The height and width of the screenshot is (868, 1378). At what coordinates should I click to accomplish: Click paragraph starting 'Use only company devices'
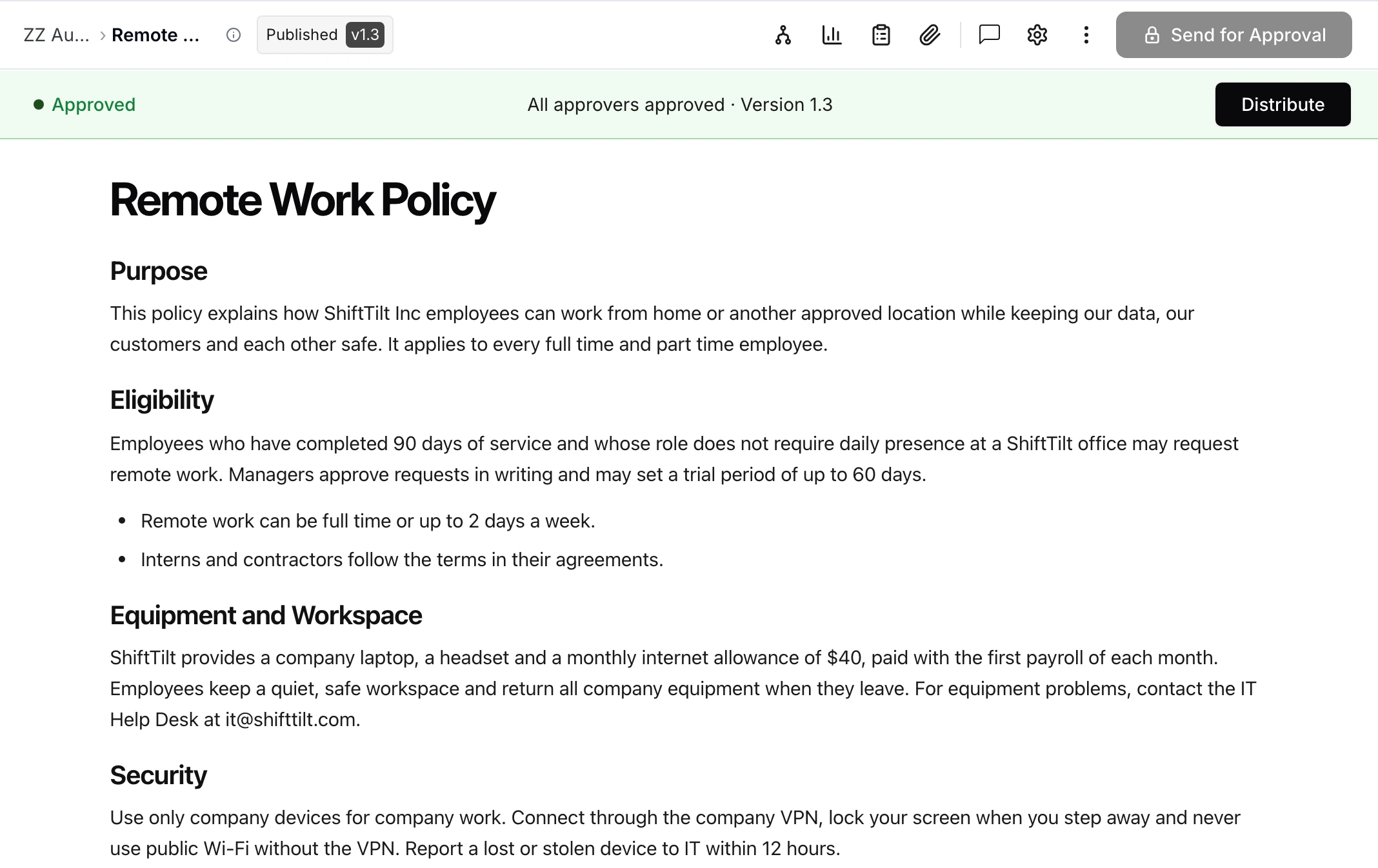(x=675, y=833)
